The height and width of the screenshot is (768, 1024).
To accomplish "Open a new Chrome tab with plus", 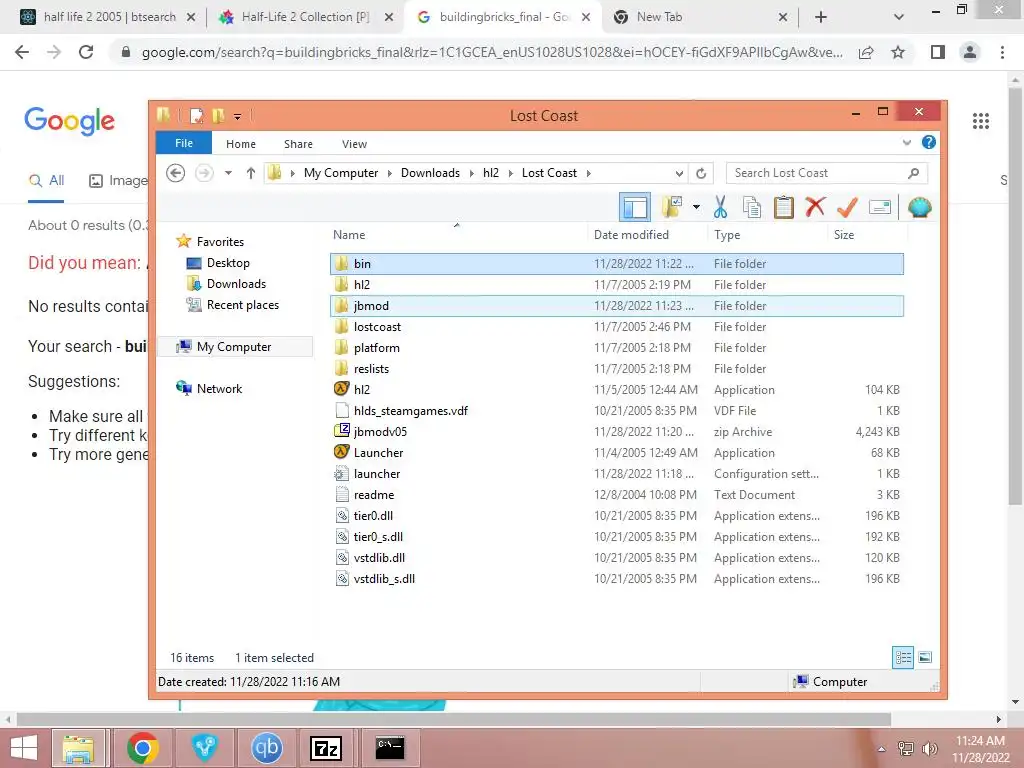I will pos(821,17).
